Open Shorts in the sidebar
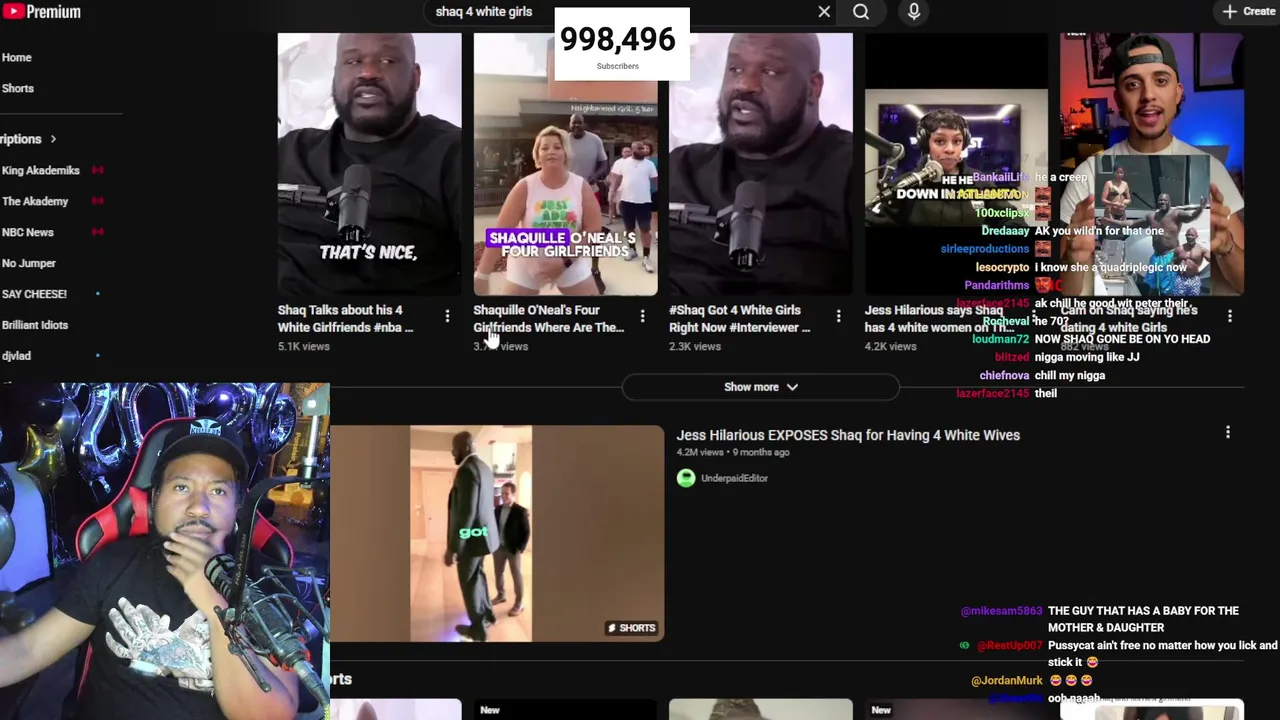Screen dimensions: 1280x720 [x=18, y=89]
